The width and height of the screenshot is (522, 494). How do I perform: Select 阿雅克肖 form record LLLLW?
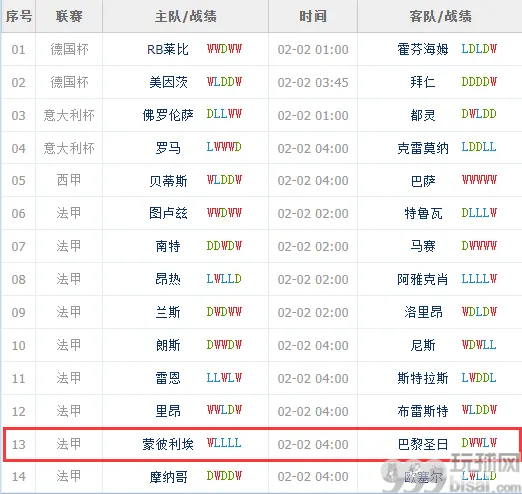(x=479, y=278)
